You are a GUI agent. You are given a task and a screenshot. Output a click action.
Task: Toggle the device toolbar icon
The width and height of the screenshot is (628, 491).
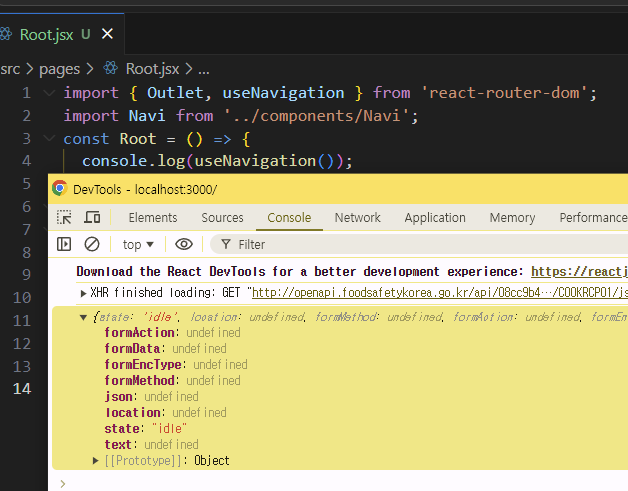[92, 217]
